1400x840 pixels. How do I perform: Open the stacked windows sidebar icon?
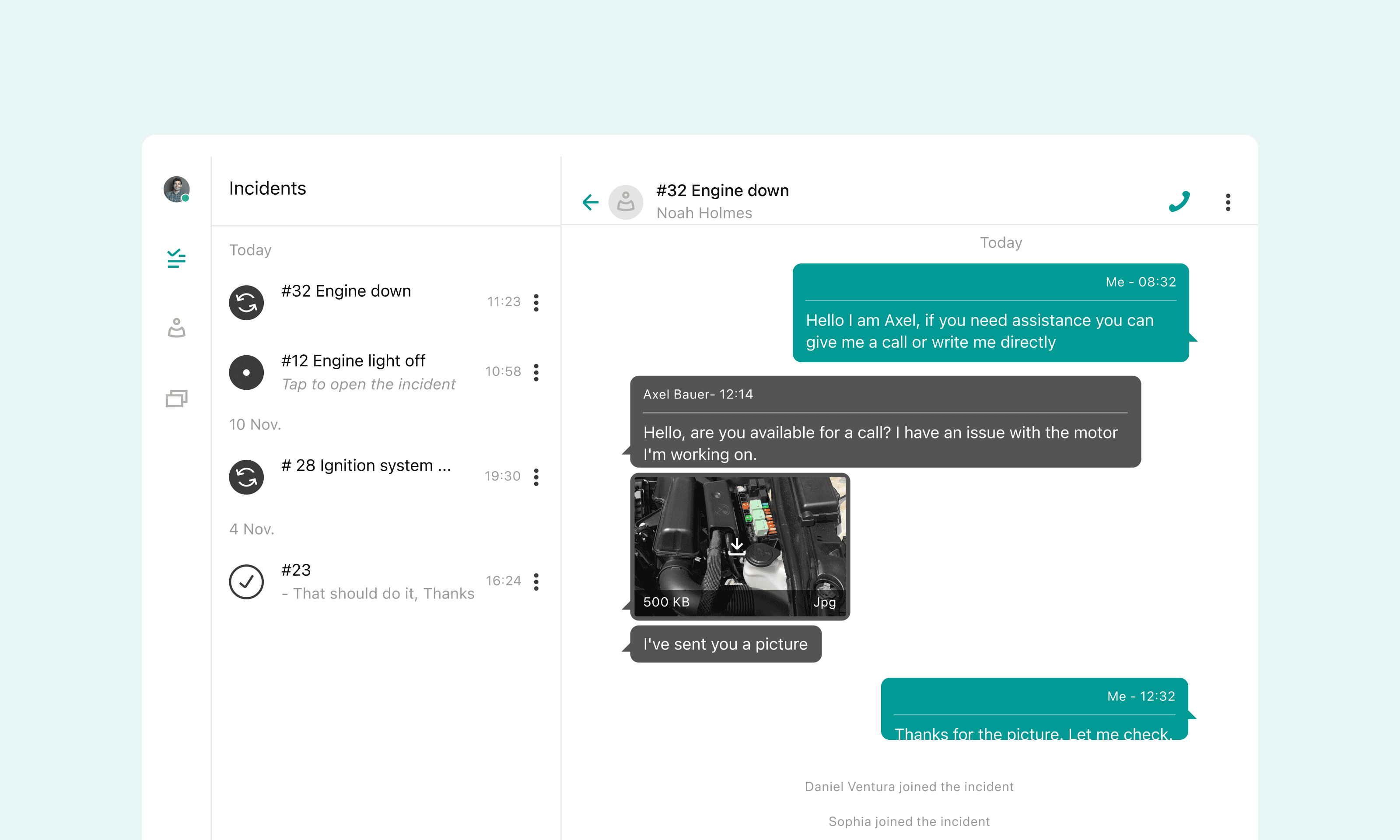176,399
